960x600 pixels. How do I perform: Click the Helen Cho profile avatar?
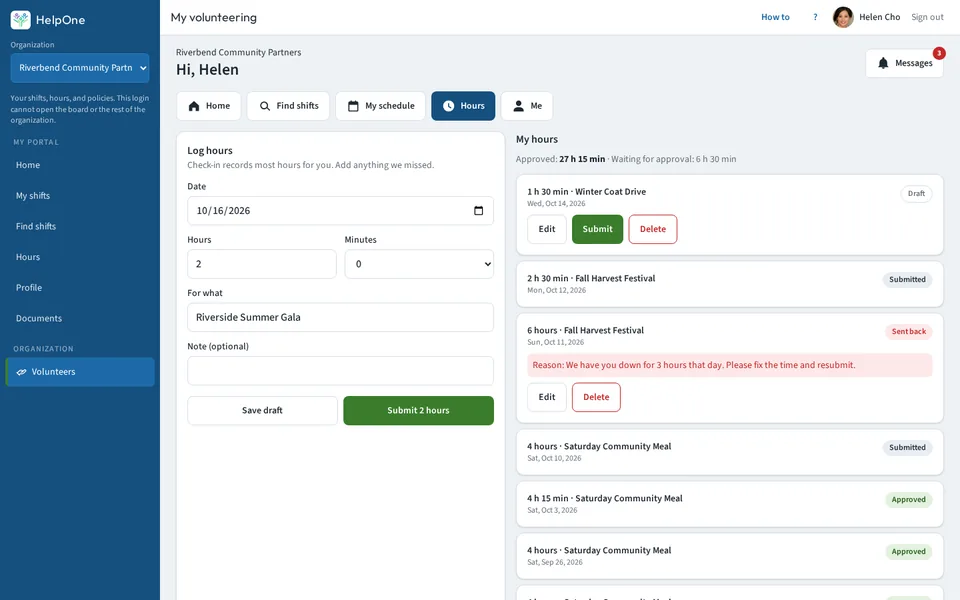pos(843,17)
